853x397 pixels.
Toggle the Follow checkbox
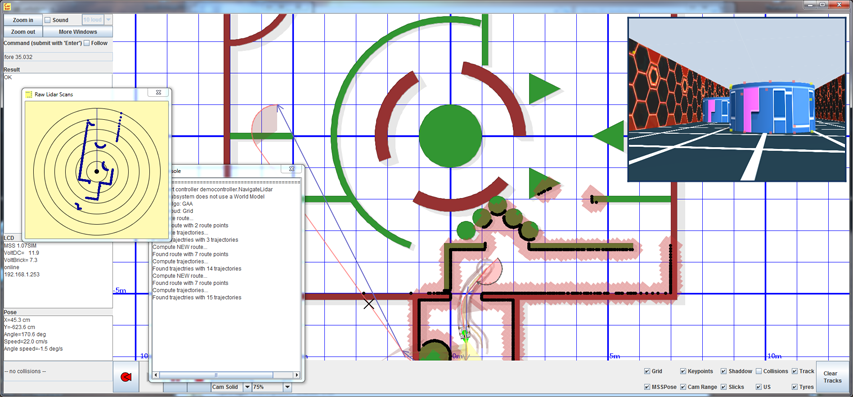87,43
